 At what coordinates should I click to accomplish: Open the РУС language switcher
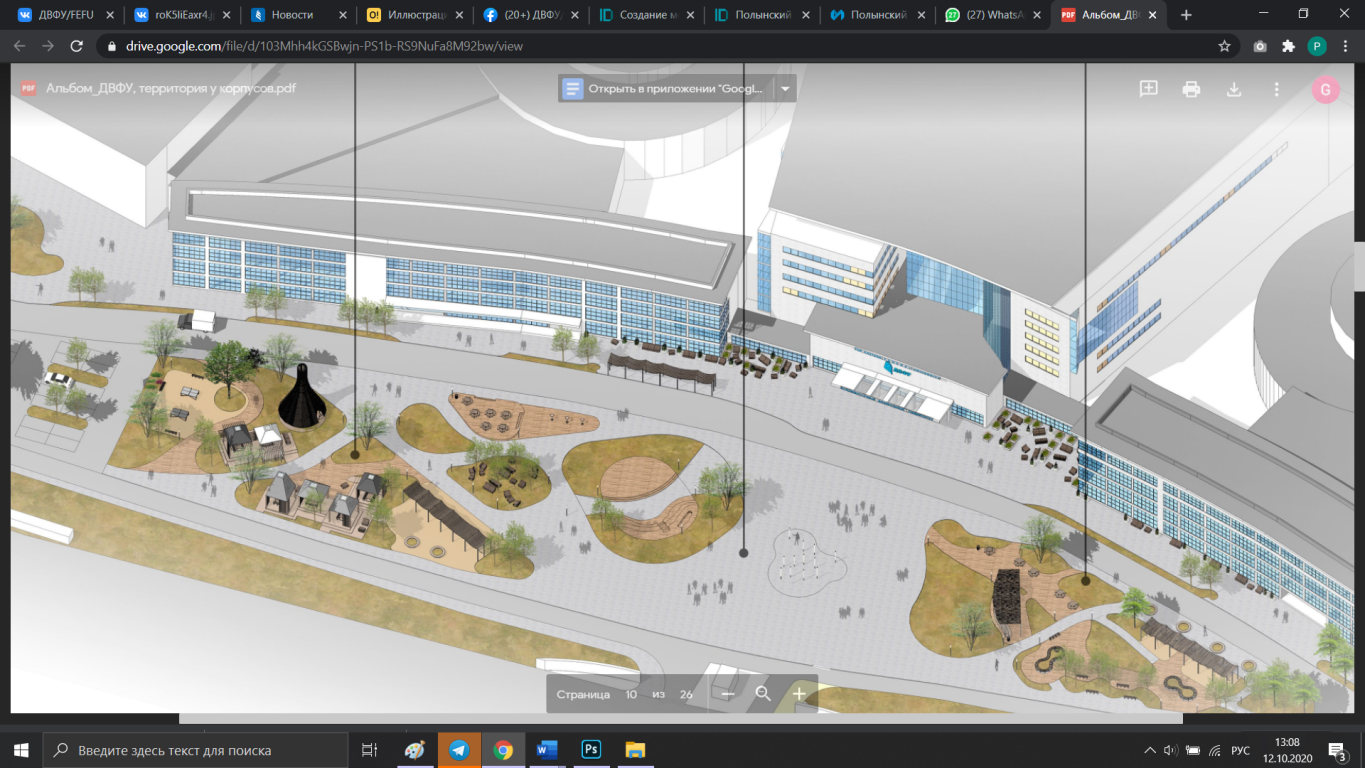[1240, 750]
